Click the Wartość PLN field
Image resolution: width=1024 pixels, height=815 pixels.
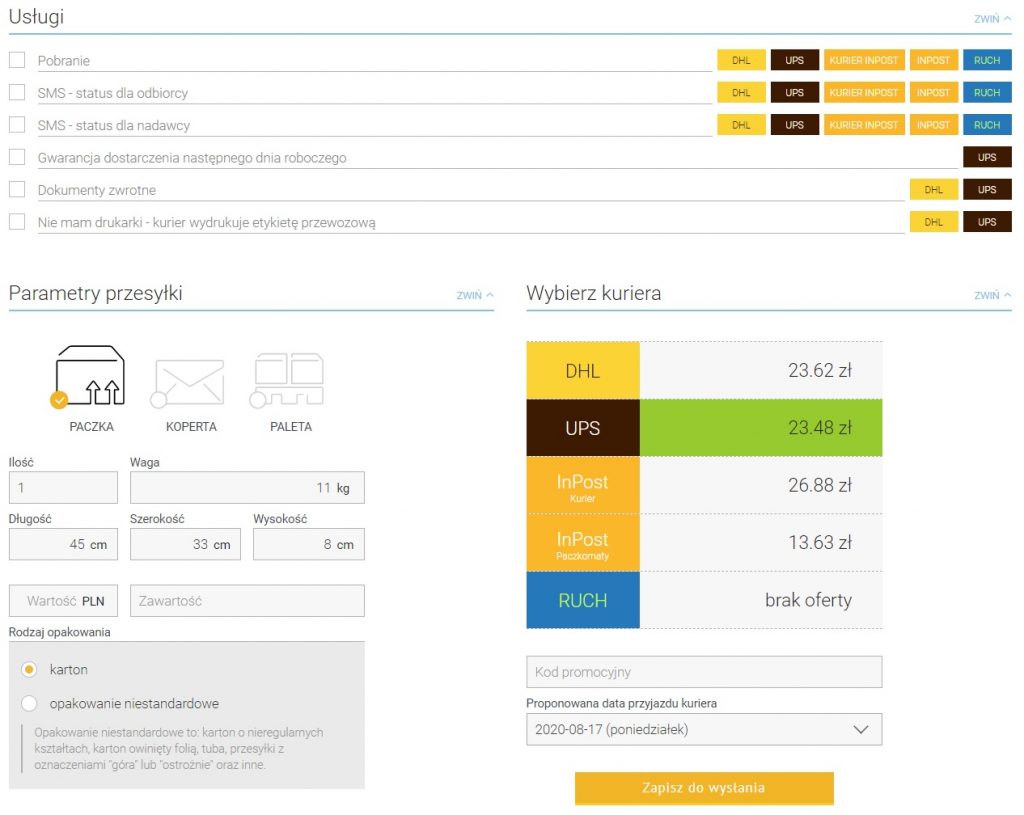click(x=63, y=601)
